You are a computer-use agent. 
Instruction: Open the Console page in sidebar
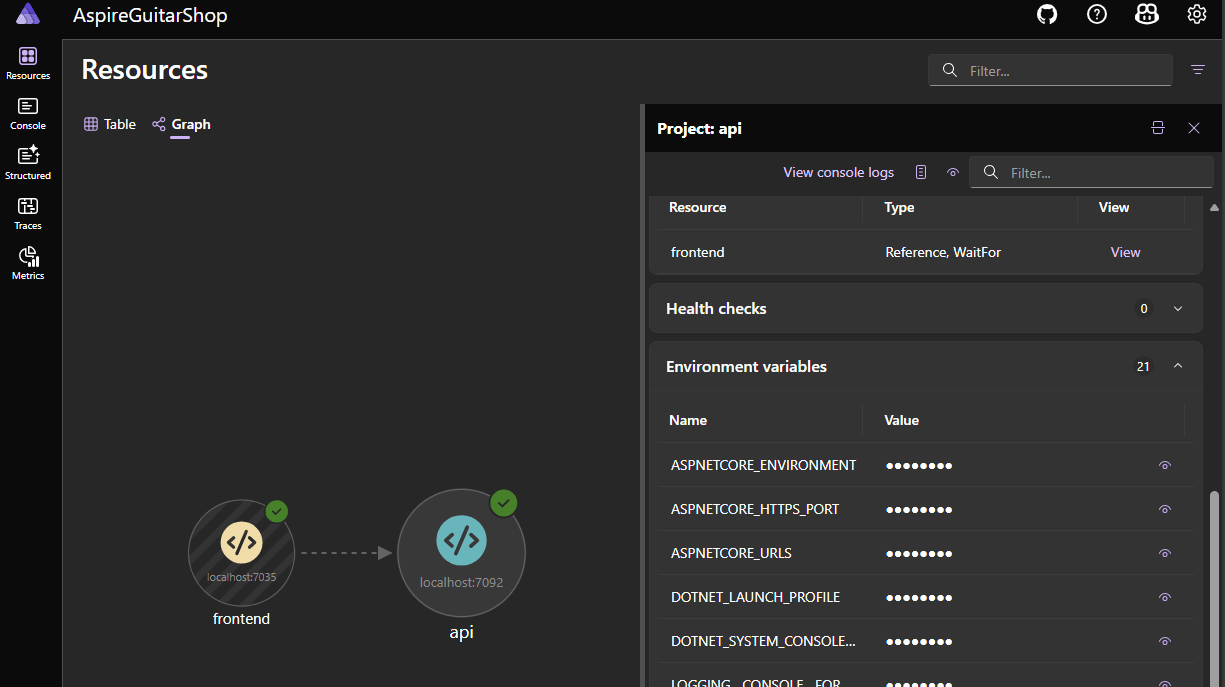click(28, 114)
